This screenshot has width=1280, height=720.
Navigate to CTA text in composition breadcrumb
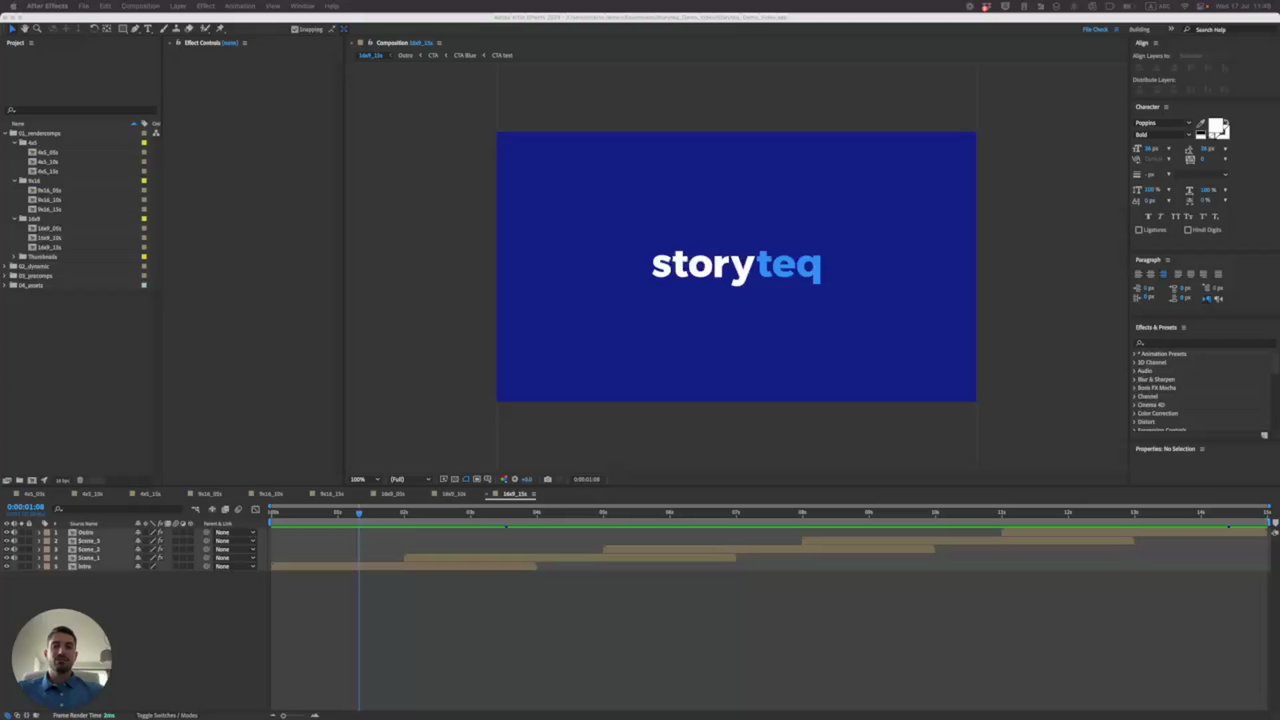coord(502,55)
